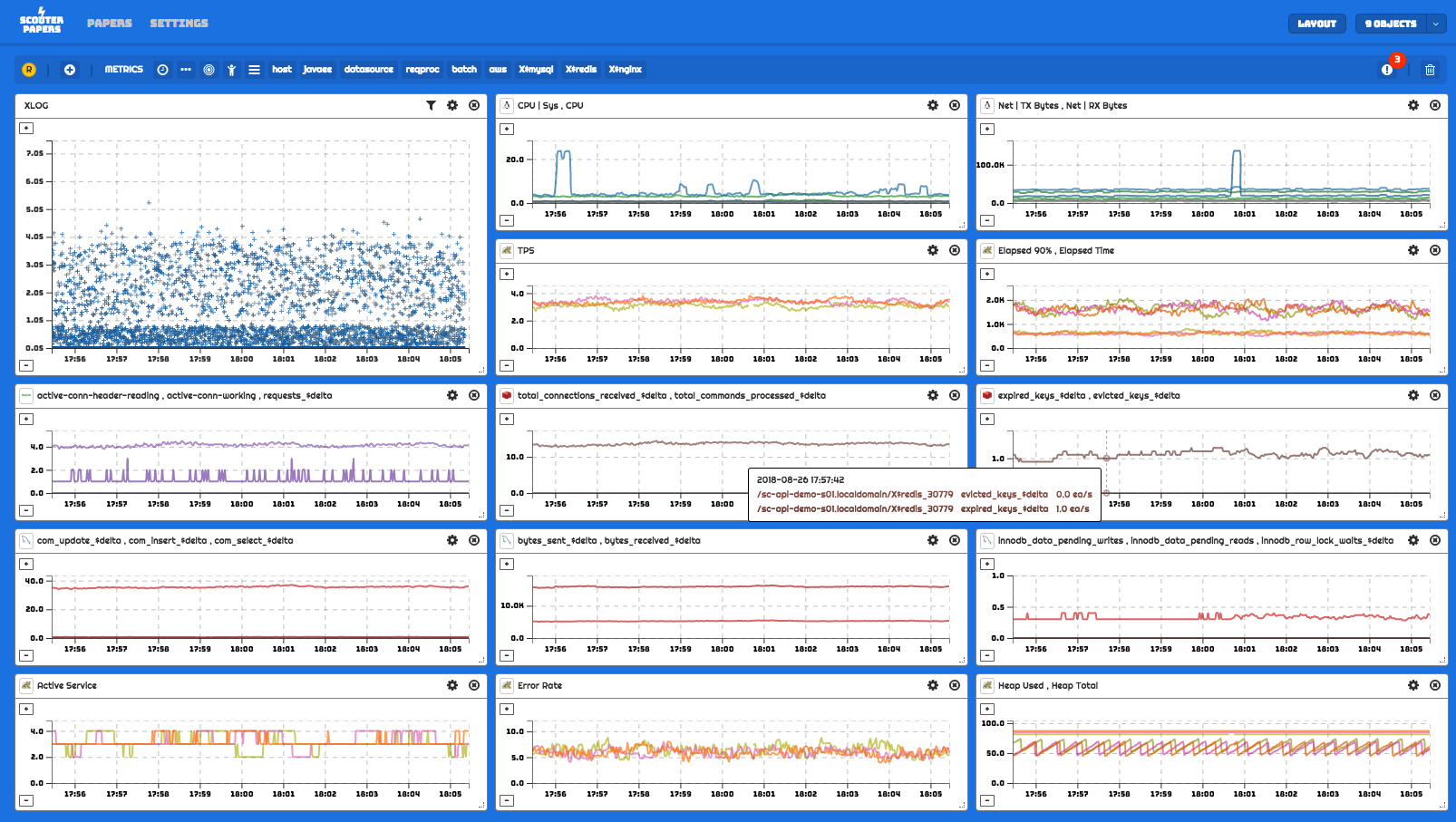Select the X$mysql metric tag

[536, 70]
